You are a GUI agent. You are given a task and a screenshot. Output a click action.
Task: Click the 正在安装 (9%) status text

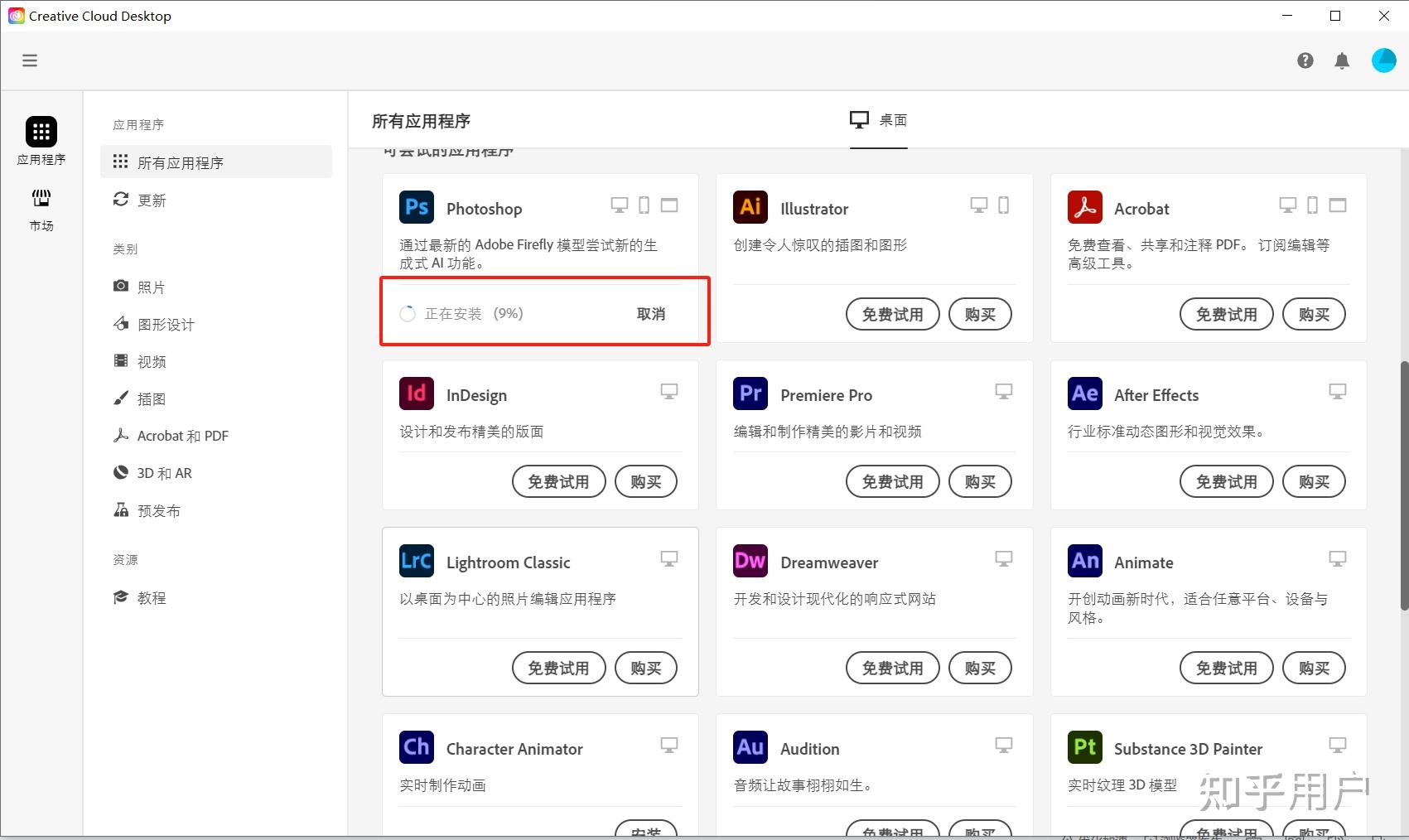click(474, 314)
